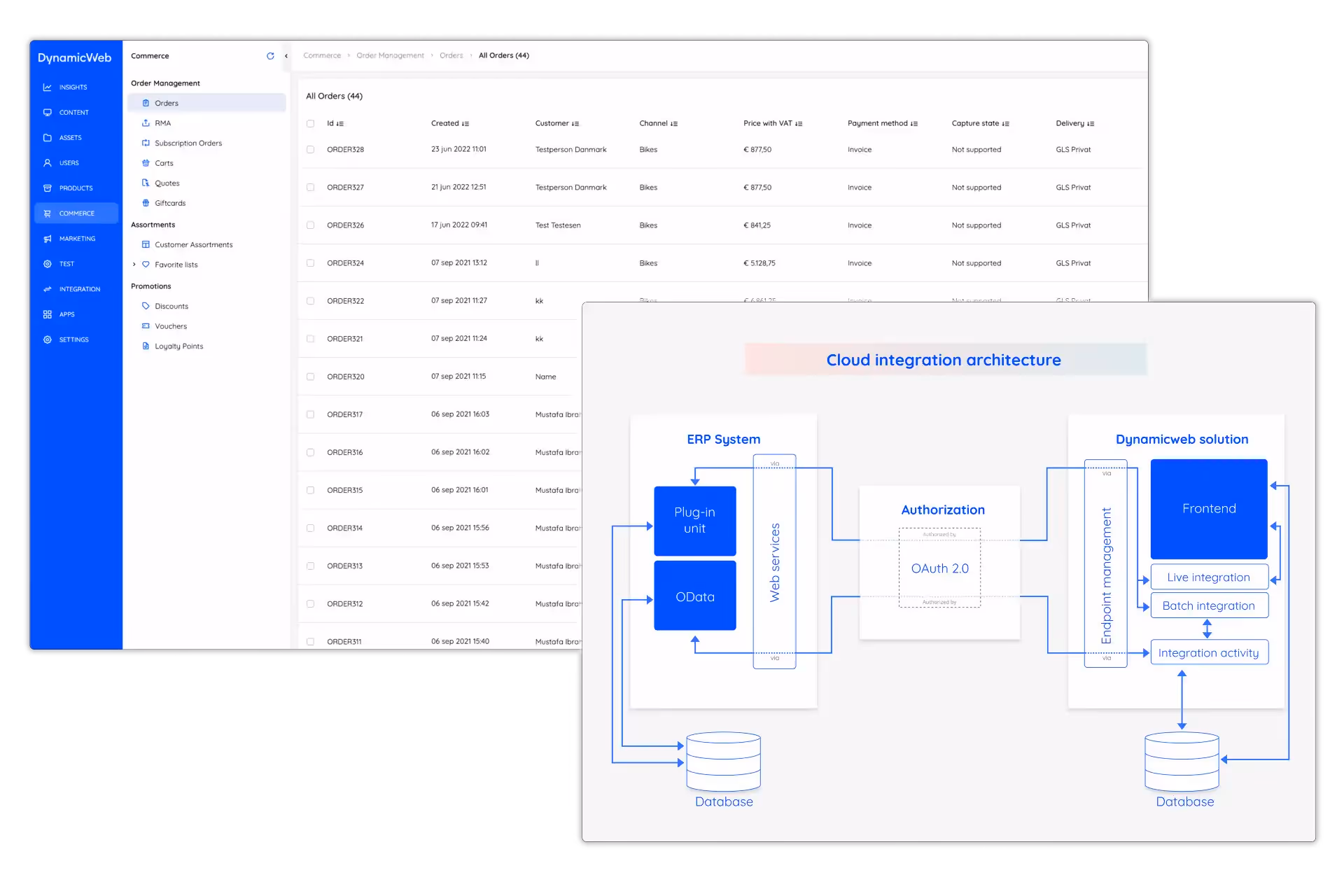The height and width of the screenshot is (896, 1344).
Task: Click the Insights chart icon
Action: click(x=48, y=87)
